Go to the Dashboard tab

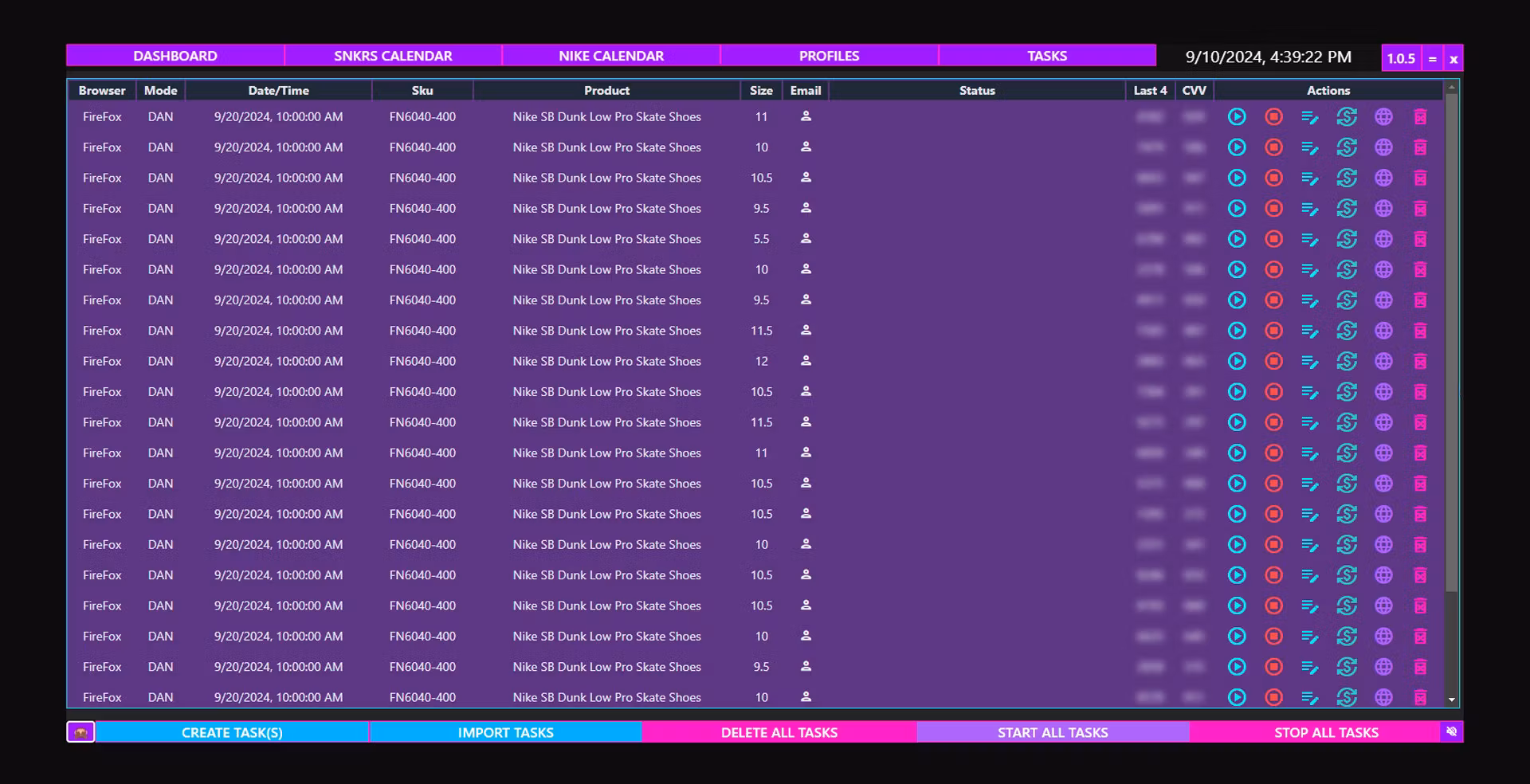click(x=175, y=56)
